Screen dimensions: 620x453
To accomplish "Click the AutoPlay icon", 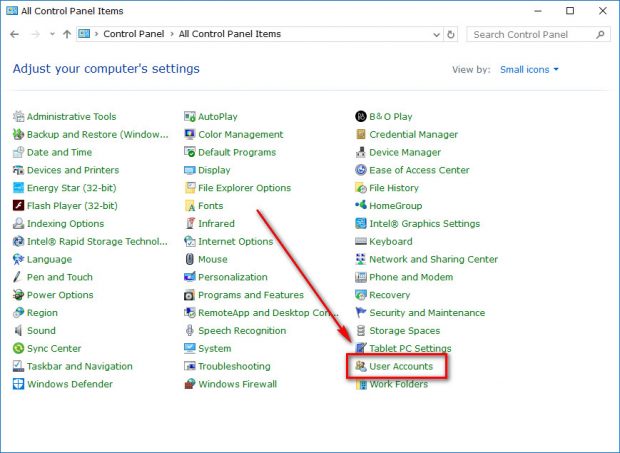I will click(x=190, y=117).
